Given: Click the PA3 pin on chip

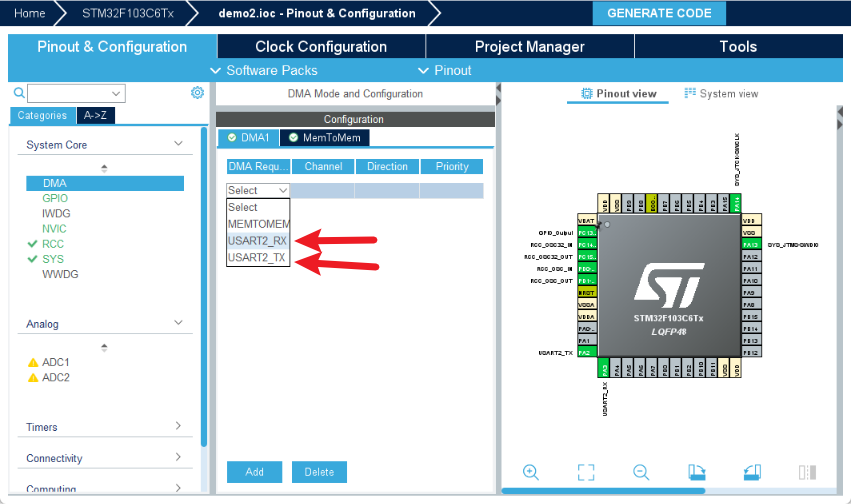Looking at the screenshot, I should (x=604, y=368).
